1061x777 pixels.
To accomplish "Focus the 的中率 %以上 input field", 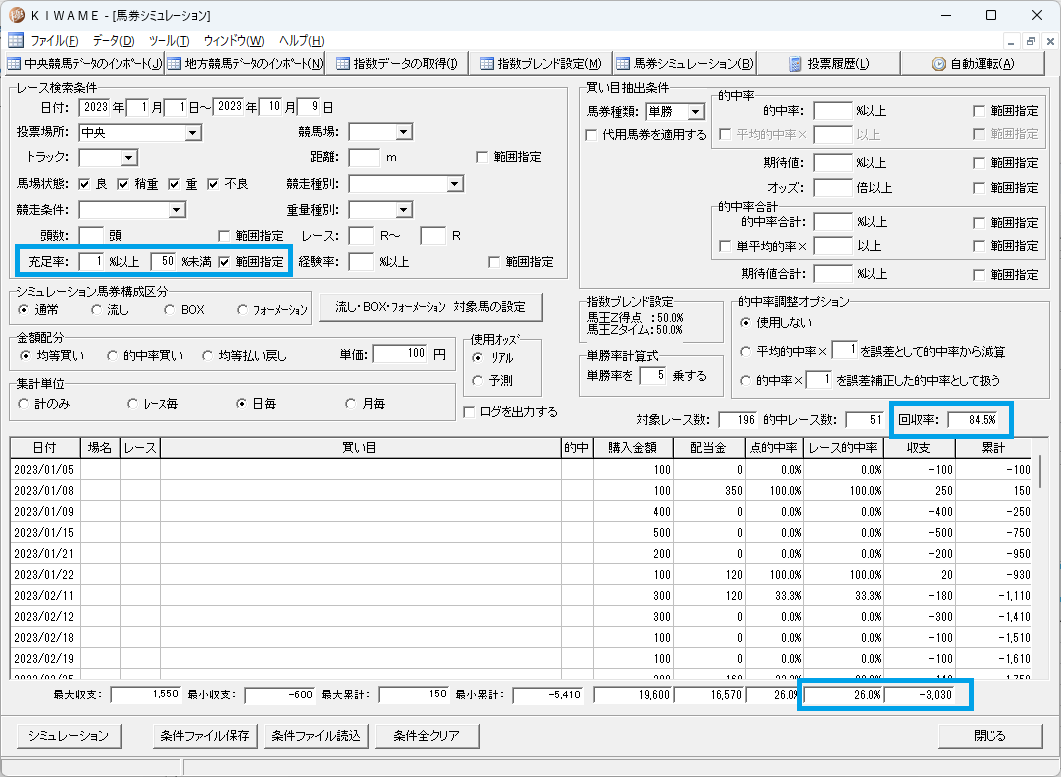I will point(833,111).
